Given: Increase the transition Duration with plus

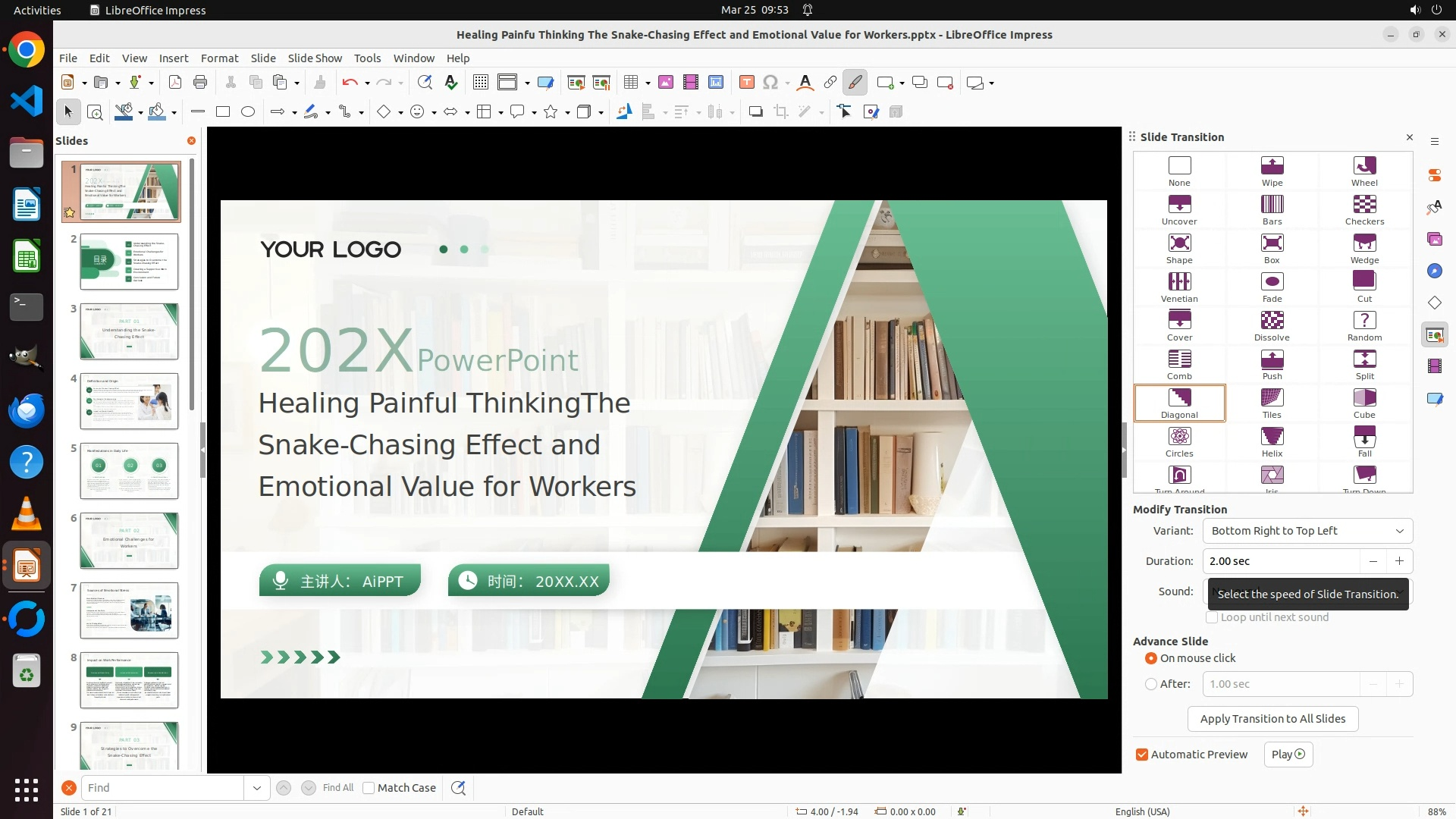Looking at the screenshot, I should [x=1399, y=561].
